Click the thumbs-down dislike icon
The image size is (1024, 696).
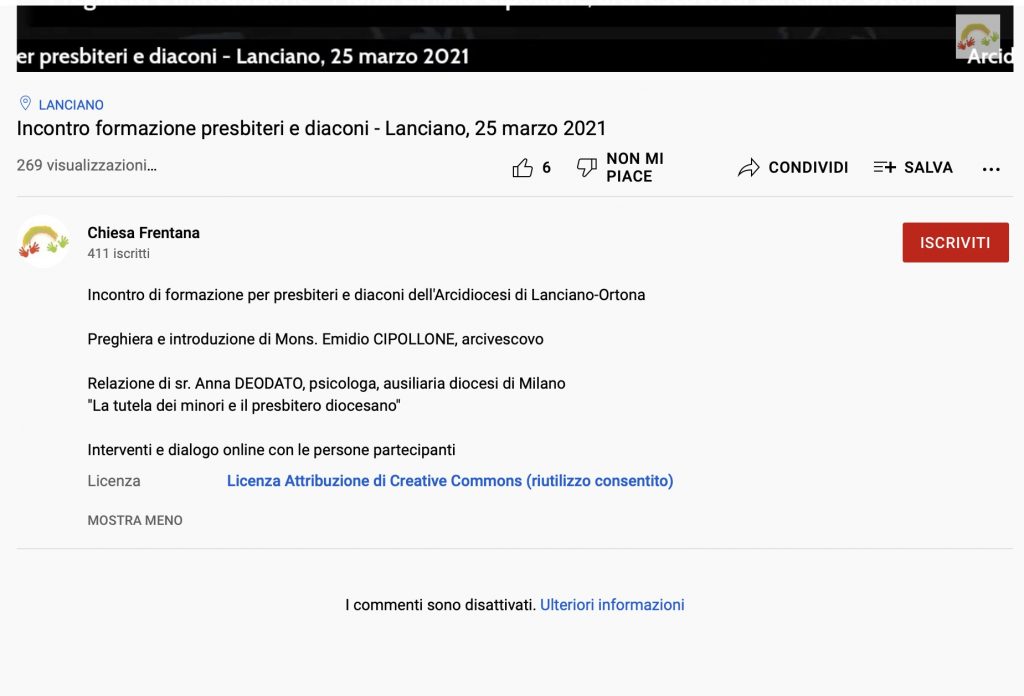click(587, 168)
